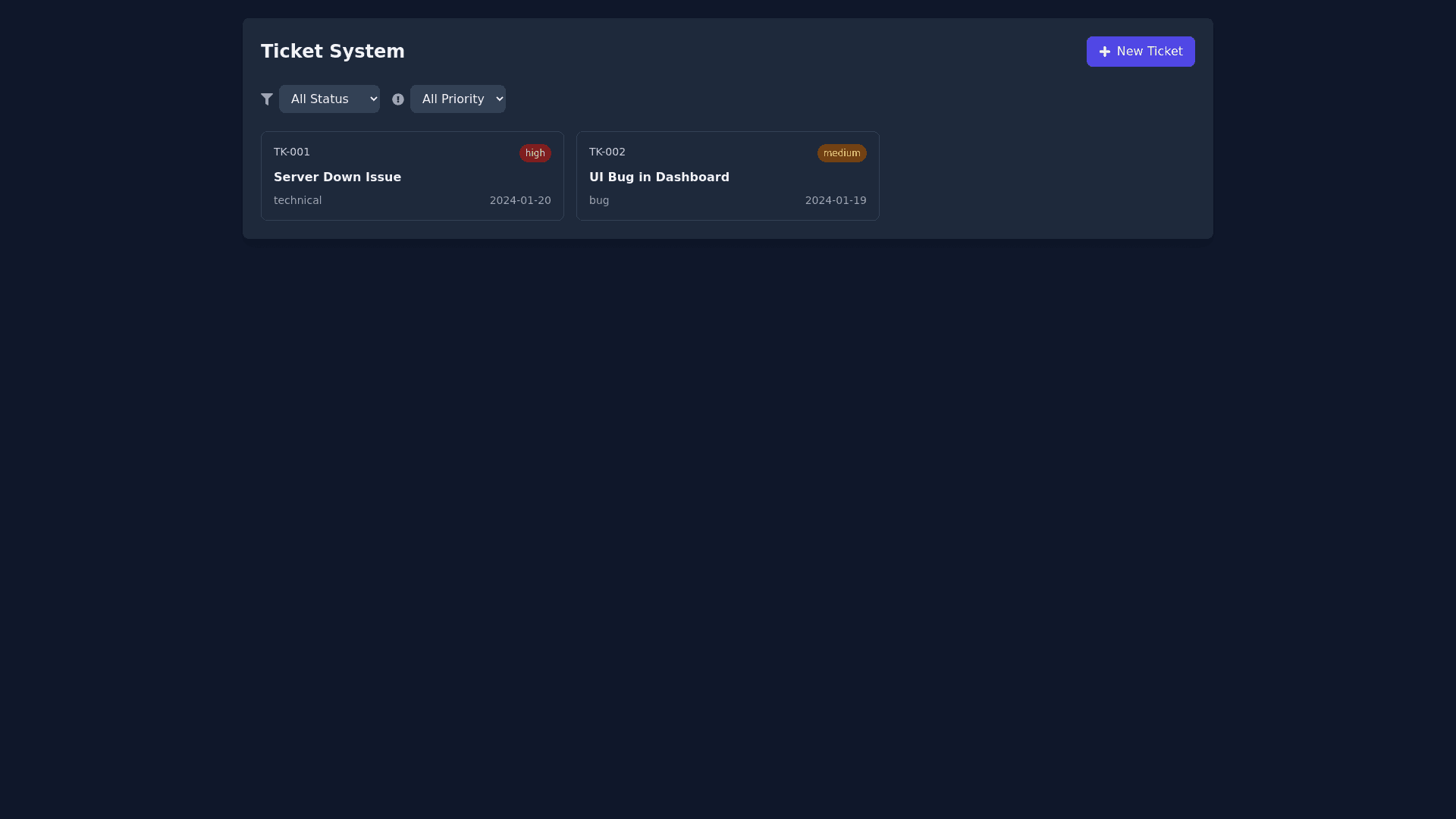
Task: Click the red high priority badge
Action: pos(535,153)
